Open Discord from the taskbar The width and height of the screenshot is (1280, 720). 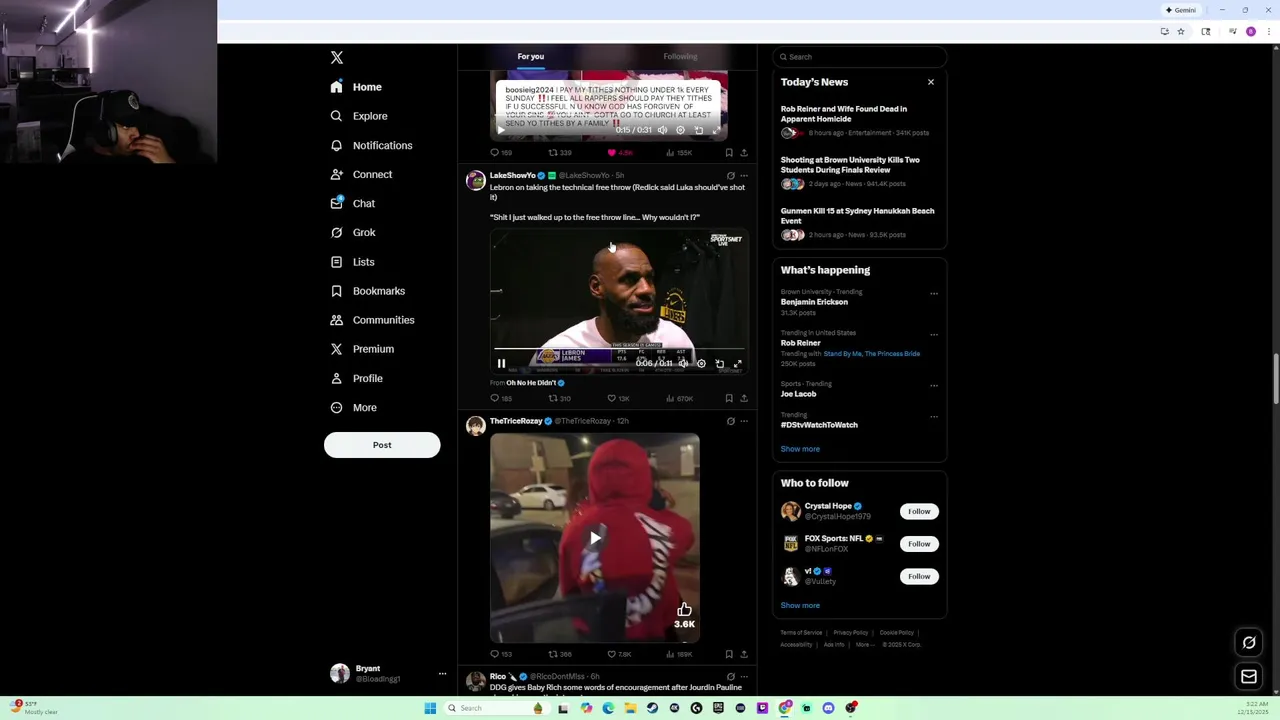point(828,708)
